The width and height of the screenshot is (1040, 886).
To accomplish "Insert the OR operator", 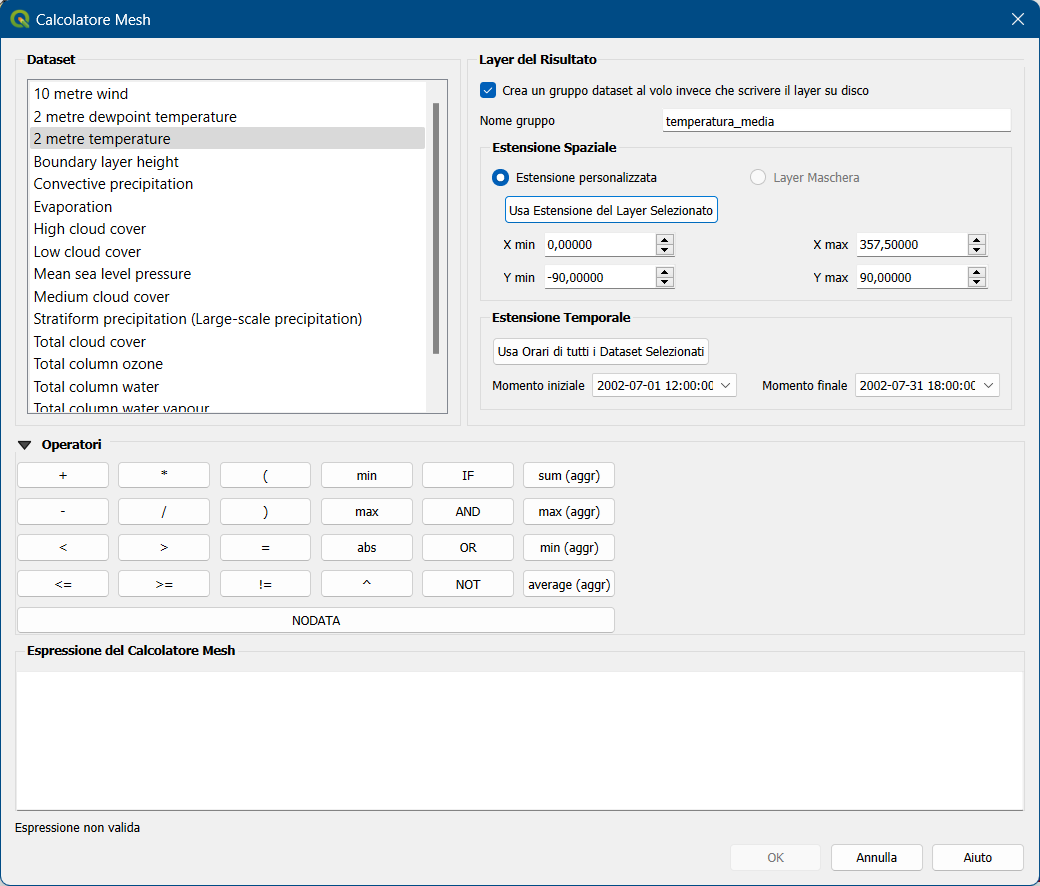I will tap(468, 548).
